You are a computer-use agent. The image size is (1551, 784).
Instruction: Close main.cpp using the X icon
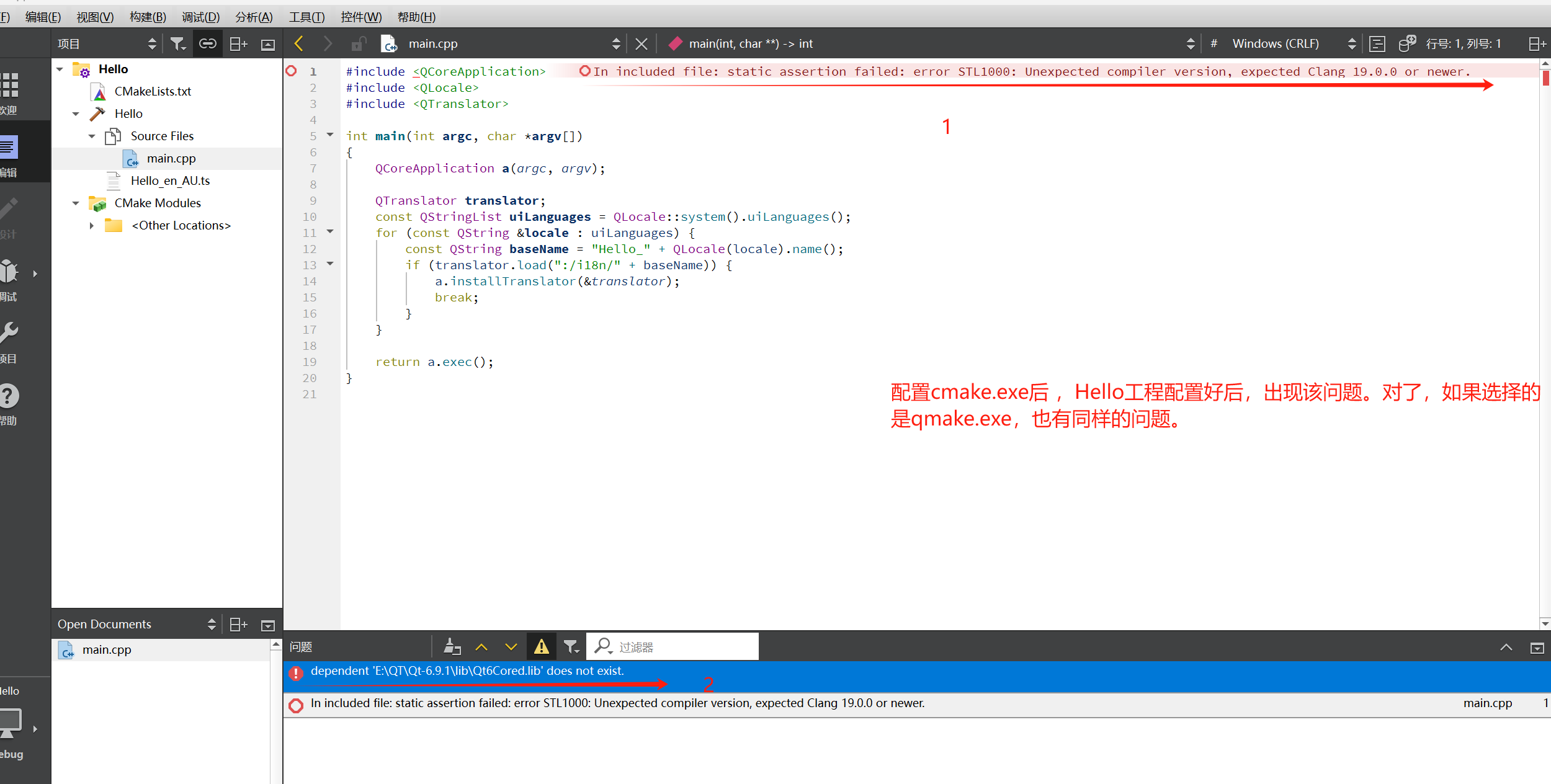[641, 43]
